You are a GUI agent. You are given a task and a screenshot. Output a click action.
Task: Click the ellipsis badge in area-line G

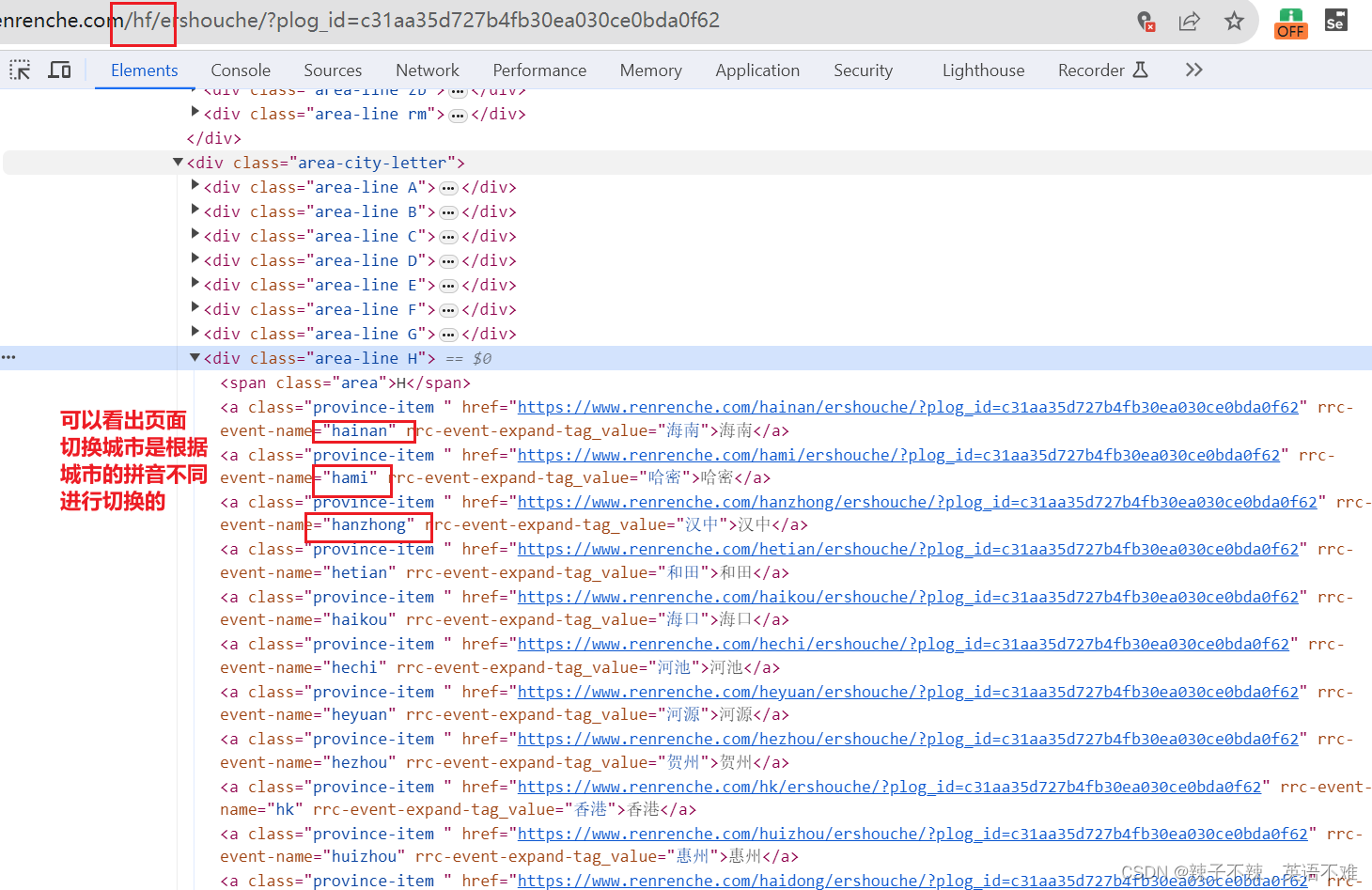(448, 335)
